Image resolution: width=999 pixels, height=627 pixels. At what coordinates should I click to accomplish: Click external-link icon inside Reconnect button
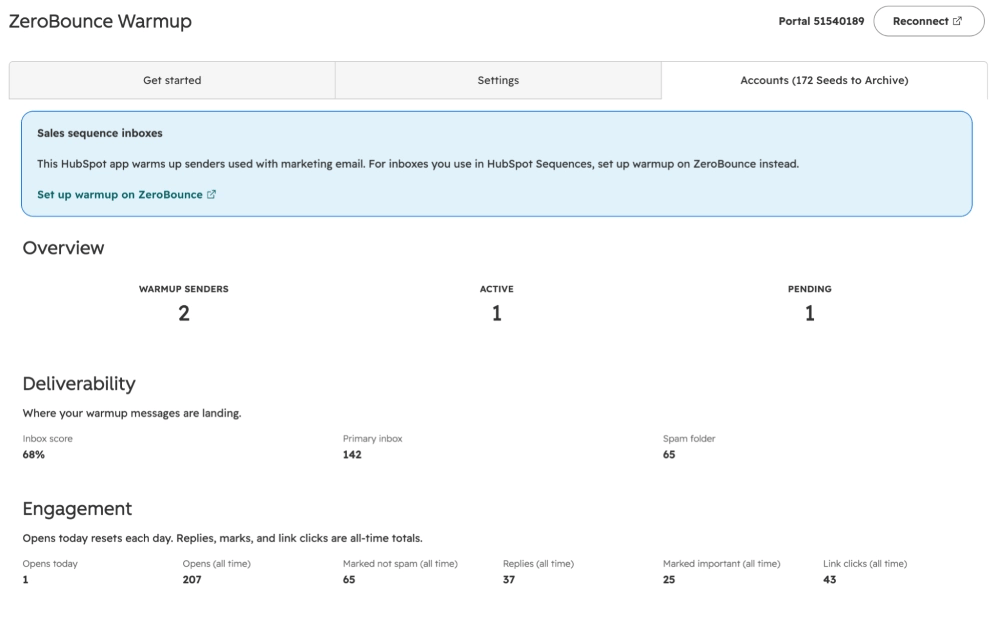coord(957,21)
